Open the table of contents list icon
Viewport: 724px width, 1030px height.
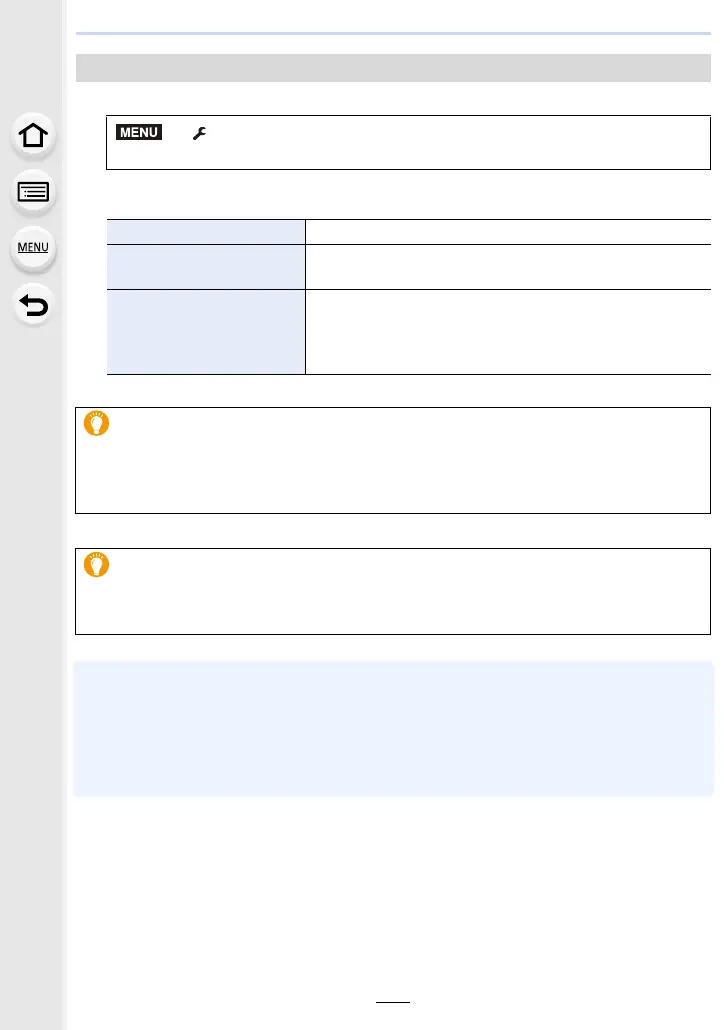coord(34,193)
